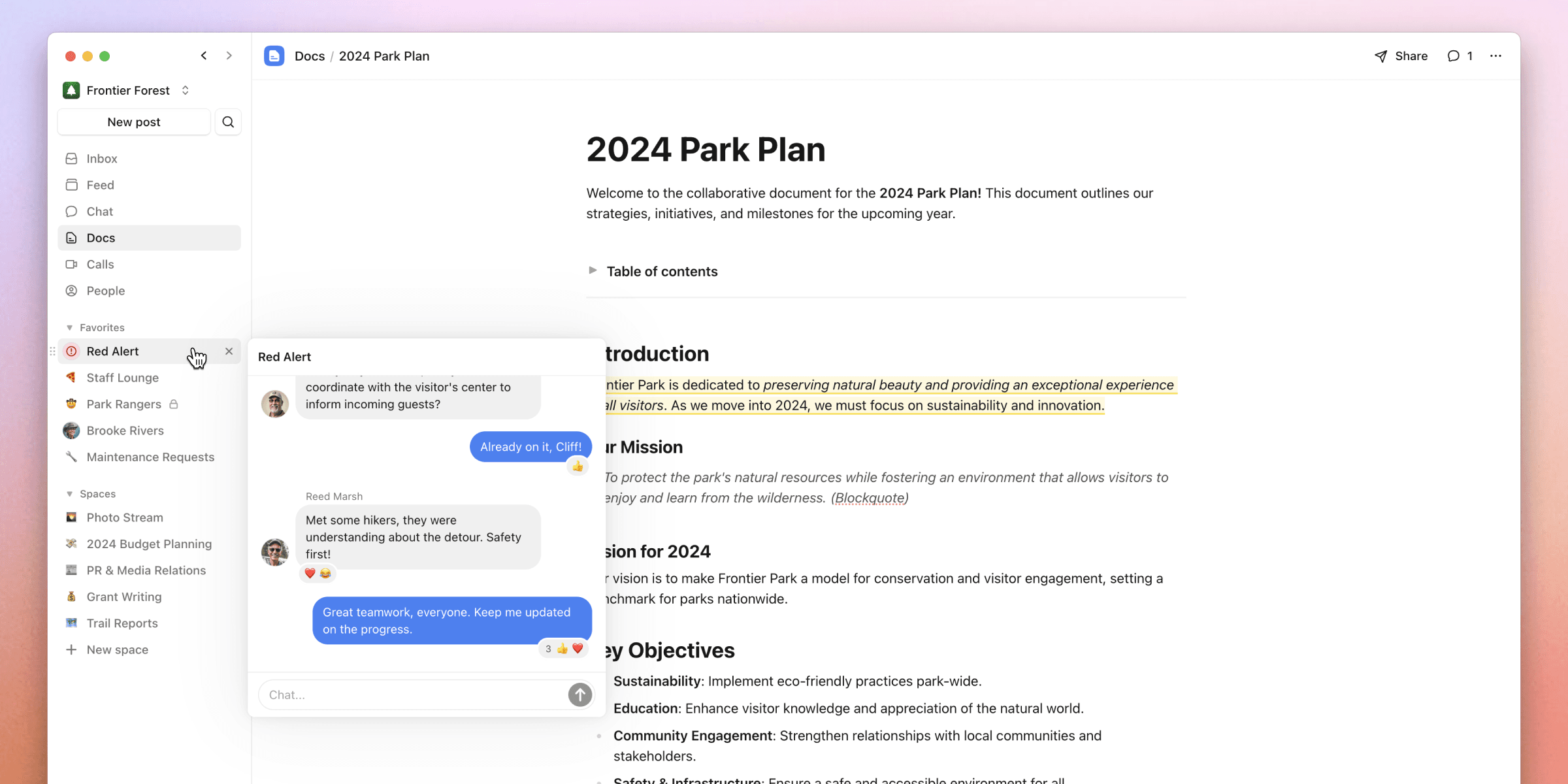The width and height of the screenshot is (1568, 784).
Task: Open the Inbox section
Action: coord(102,158)
